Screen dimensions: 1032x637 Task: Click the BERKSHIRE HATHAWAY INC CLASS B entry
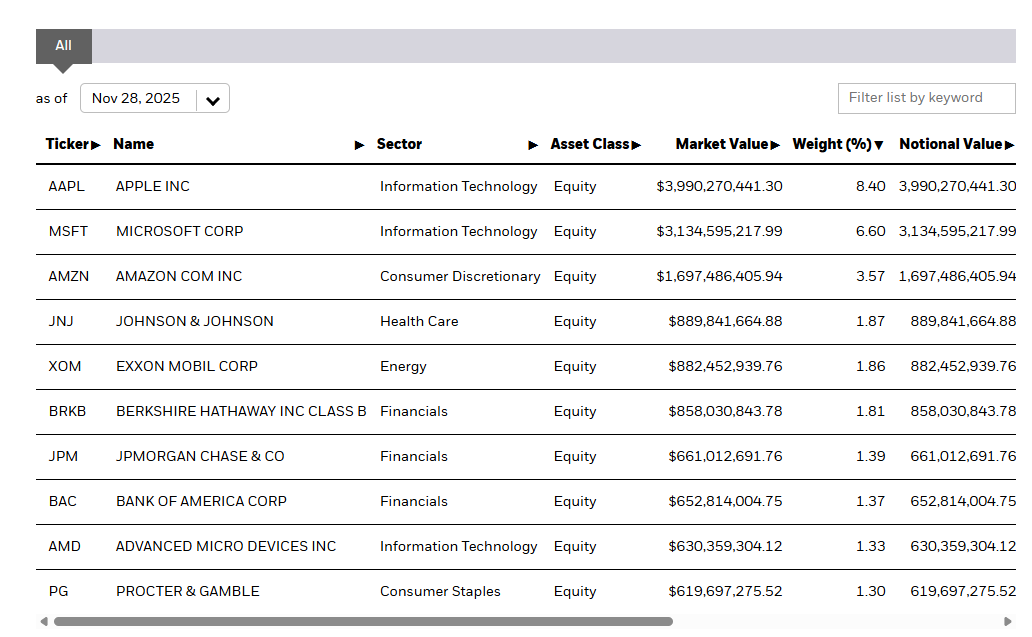[x=241, y=412]
